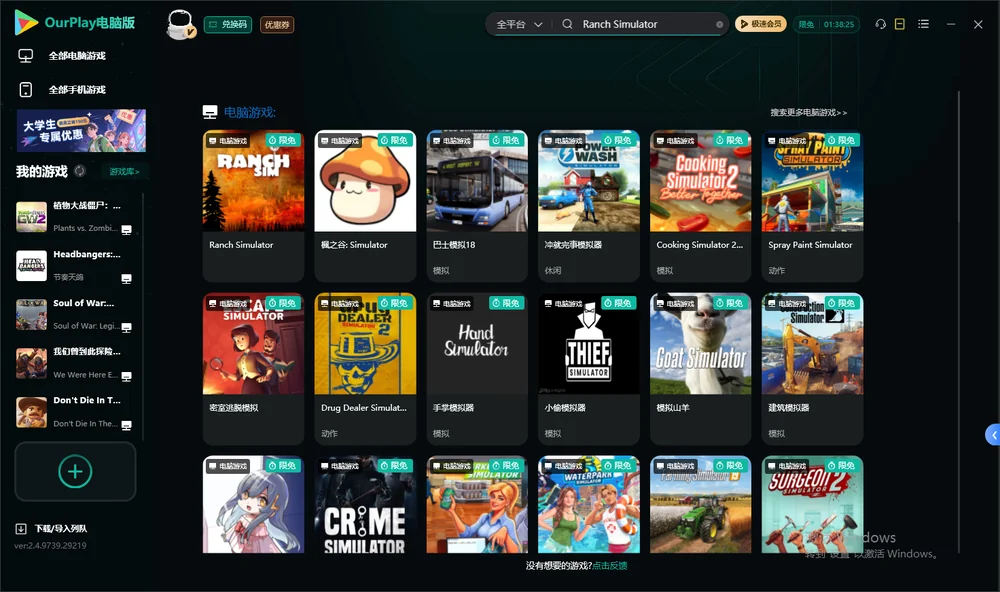Open 我们曾到此探险 in my games list
This screenshot has width=1000, height=592.
(x=74, y=363)
